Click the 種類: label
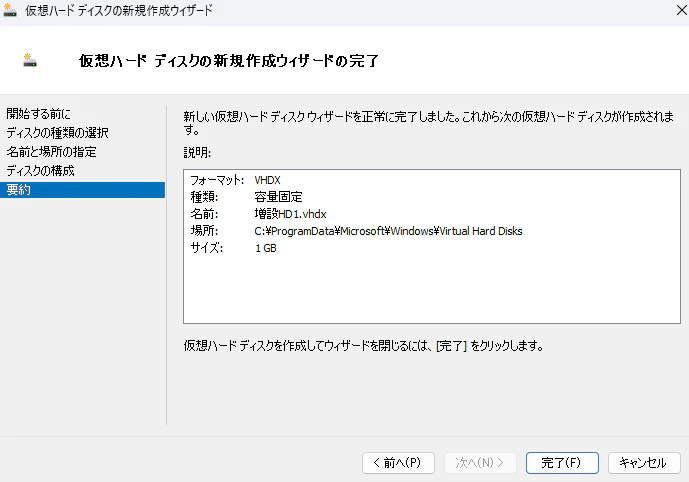This screenshot has height=482, width=689. (204, 197)
